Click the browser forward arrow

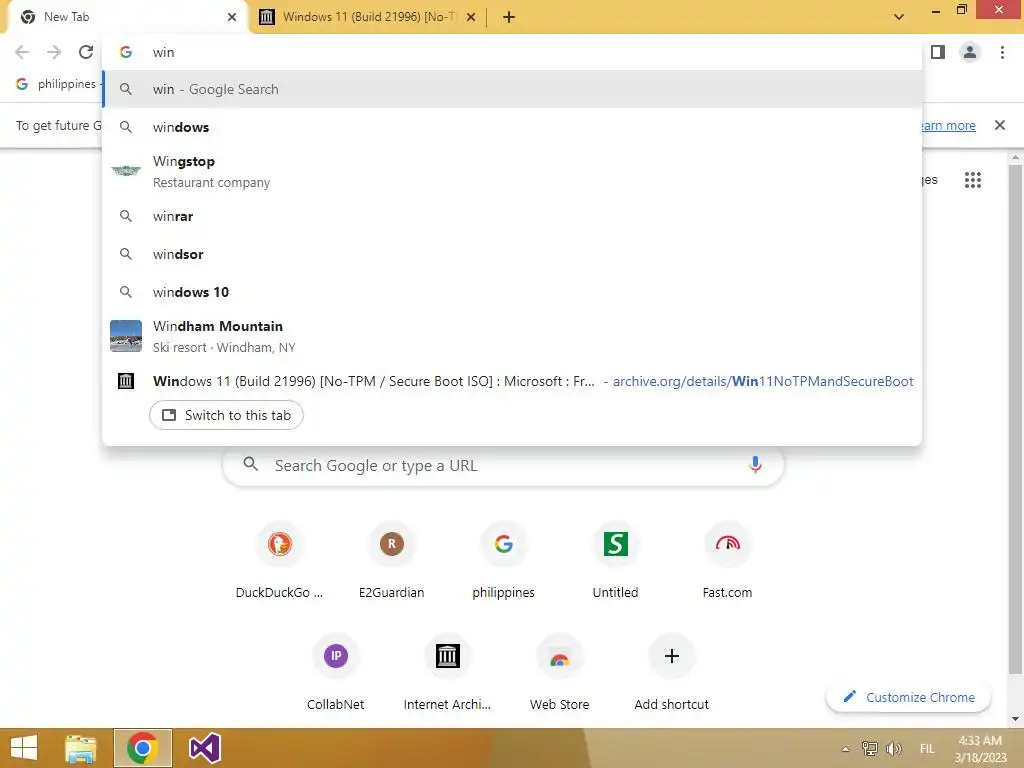point(54,52)
